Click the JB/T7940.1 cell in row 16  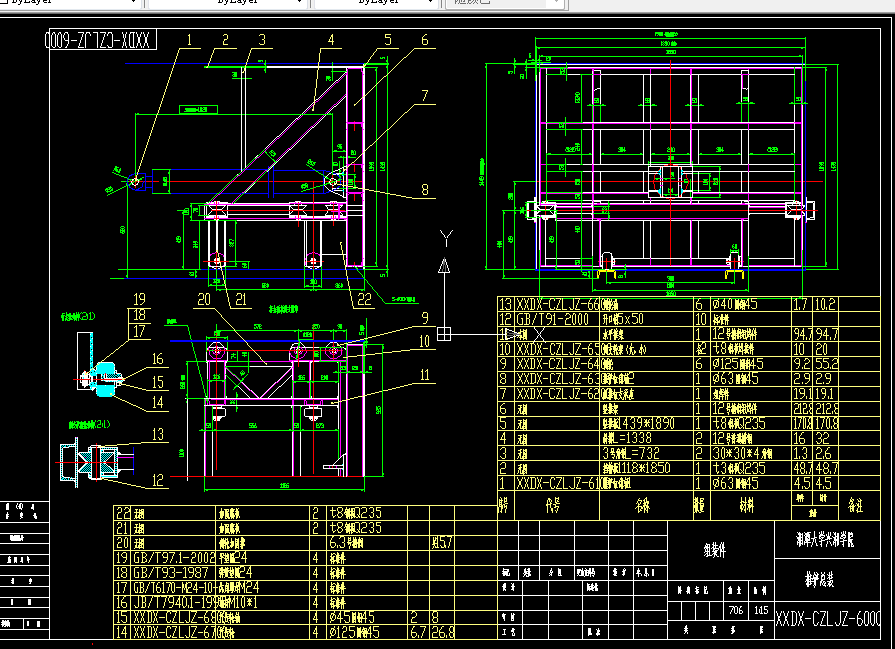coord(174,602)
